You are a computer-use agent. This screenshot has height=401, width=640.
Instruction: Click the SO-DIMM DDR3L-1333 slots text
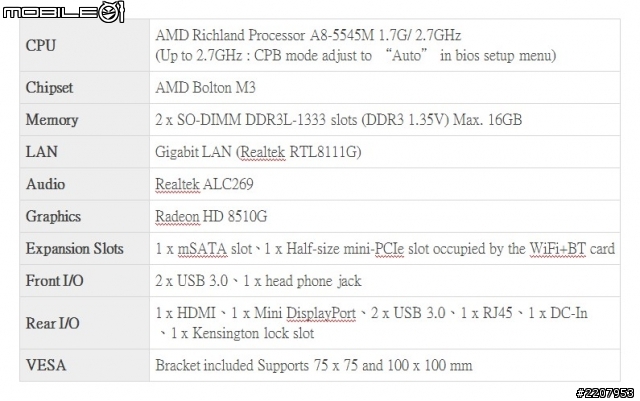pos(267,120)
